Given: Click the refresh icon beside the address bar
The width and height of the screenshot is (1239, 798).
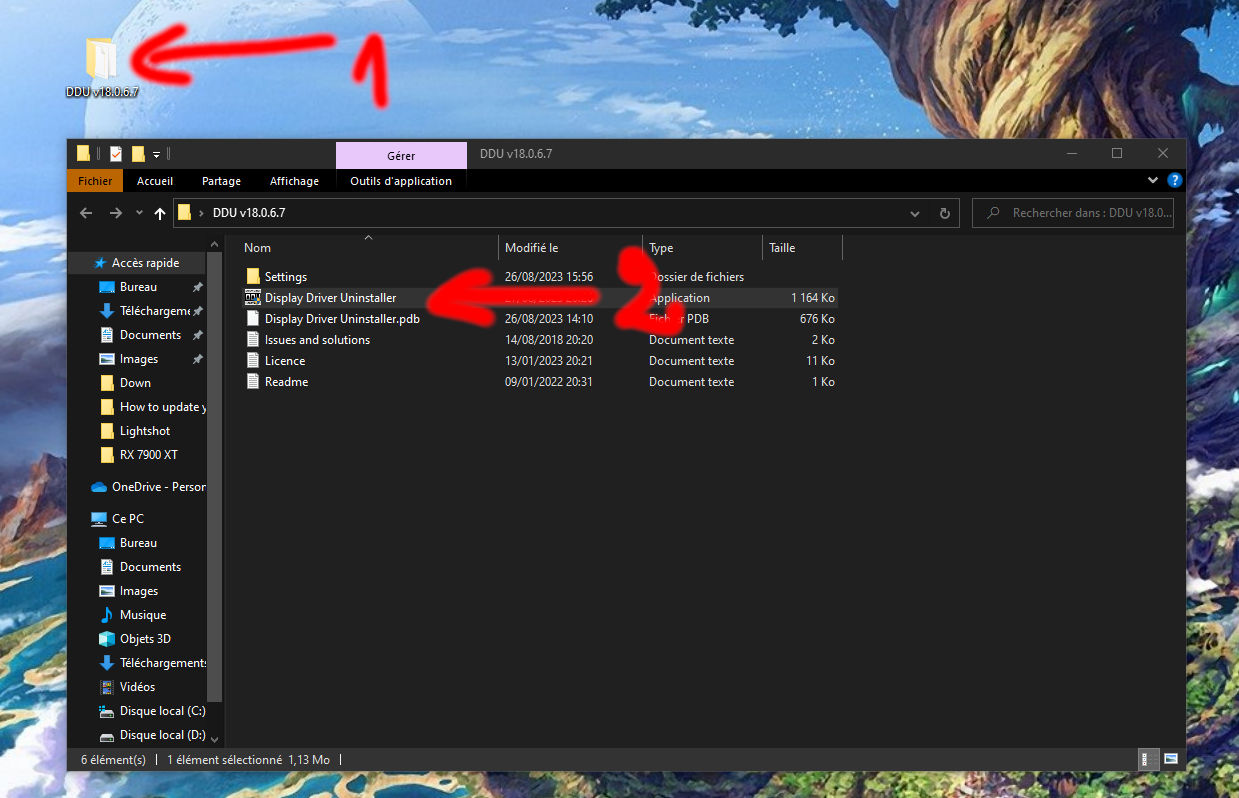Looking at the screenshot, I should [944, 213].
